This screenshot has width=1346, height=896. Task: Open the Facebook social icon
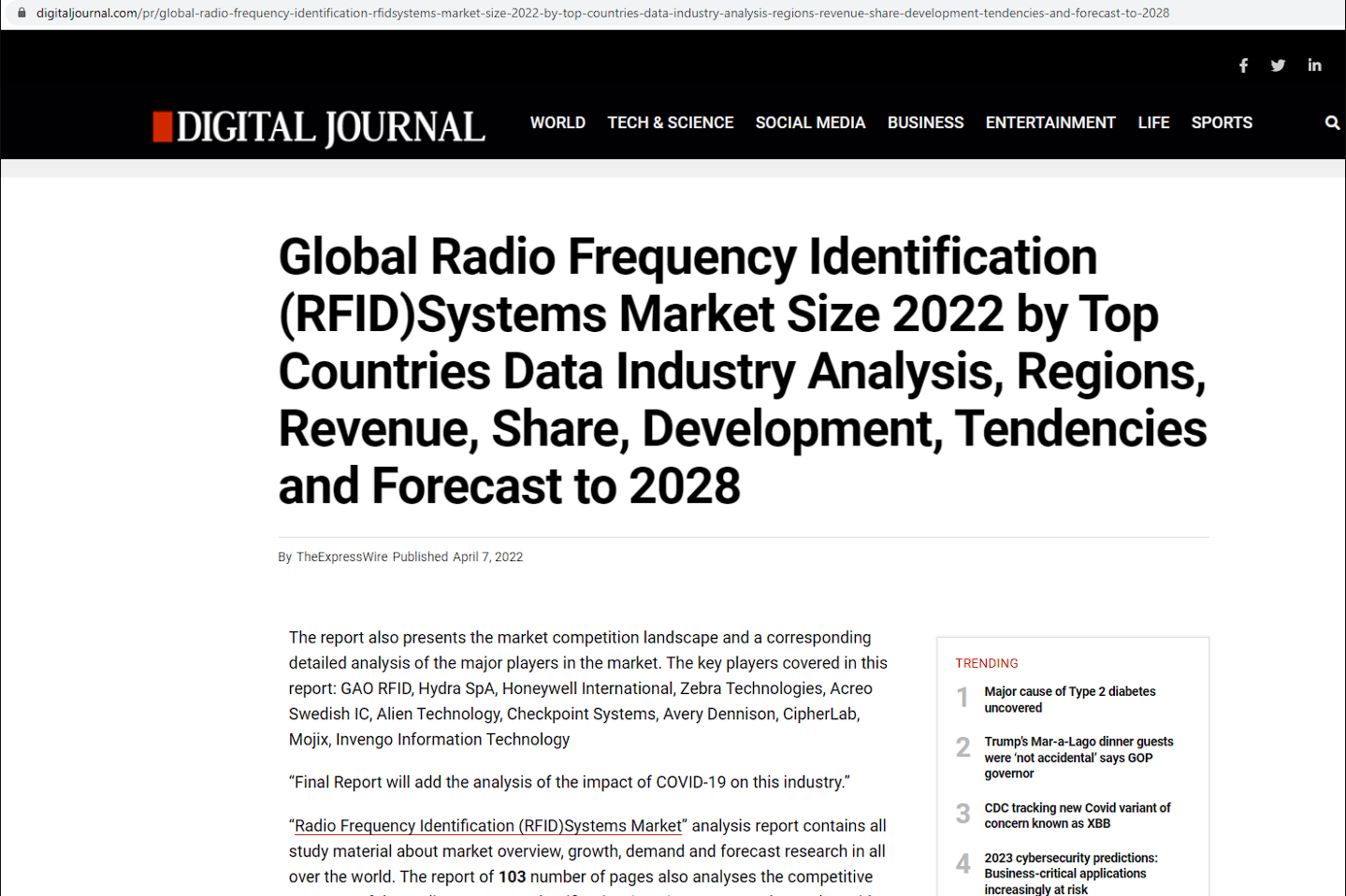(x=1243, y=65)
